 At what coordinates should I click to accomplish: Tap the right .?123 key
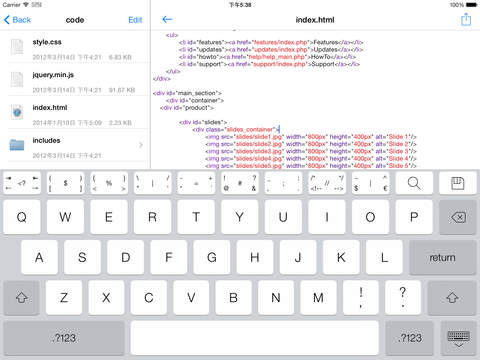[410, 338]
